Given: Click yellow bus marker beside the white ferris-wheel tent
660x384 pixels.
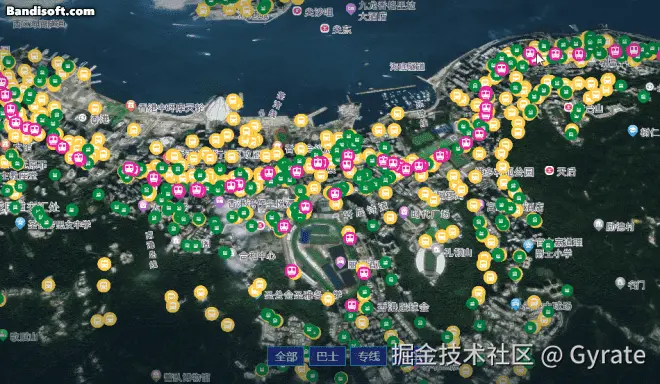Looking at the screenshot, I should 234,101.
